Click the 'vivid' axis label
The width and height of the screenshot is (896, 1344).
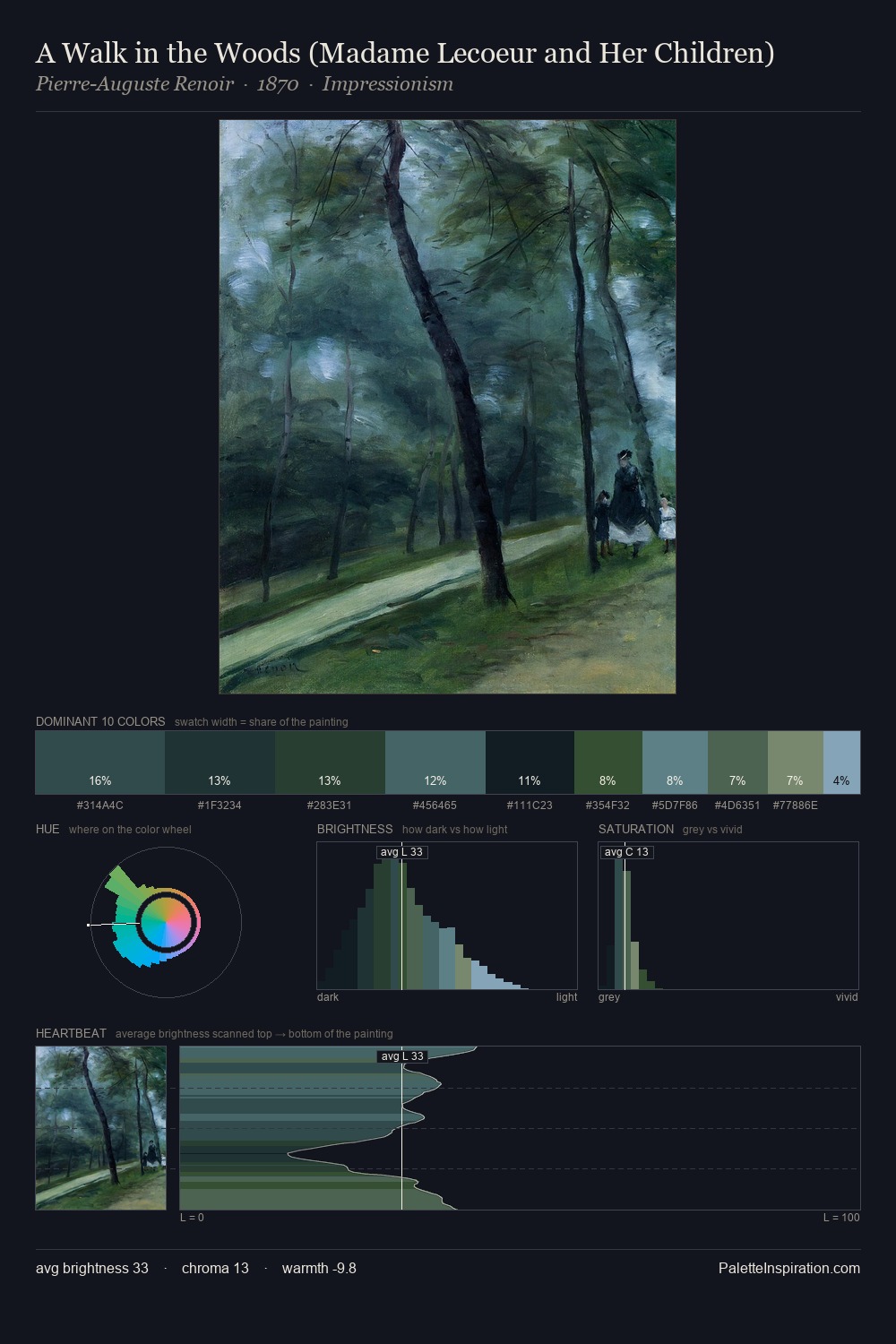coord(847,997)
